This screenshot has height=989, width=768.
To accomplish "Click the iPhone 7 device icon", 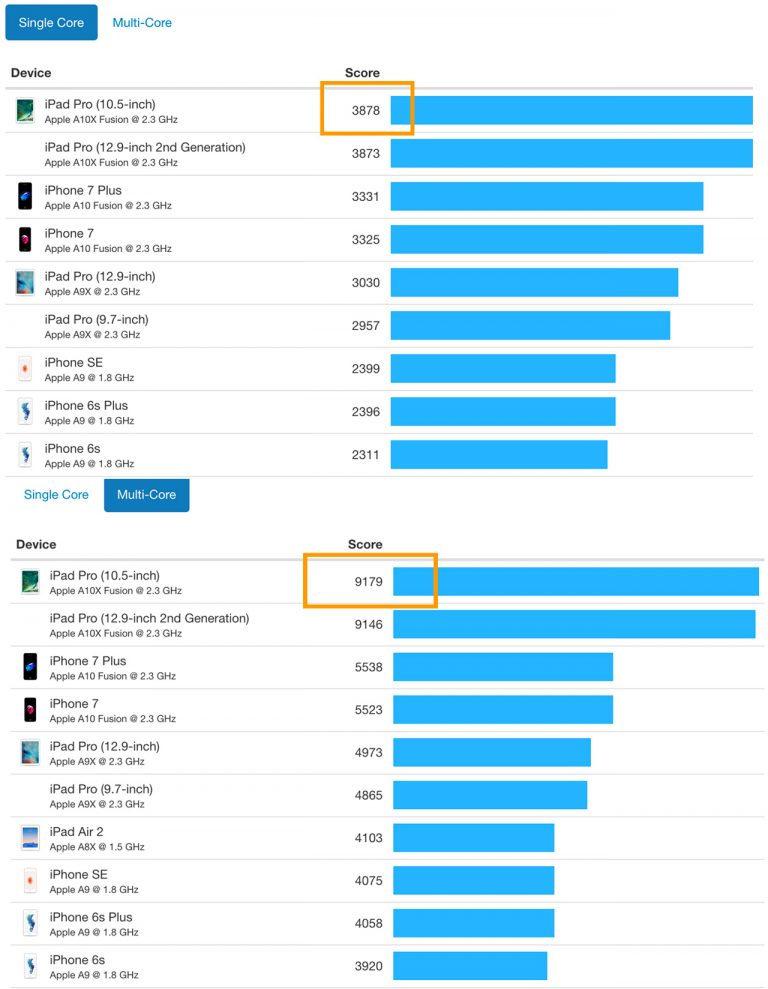I will click(24, 239).
